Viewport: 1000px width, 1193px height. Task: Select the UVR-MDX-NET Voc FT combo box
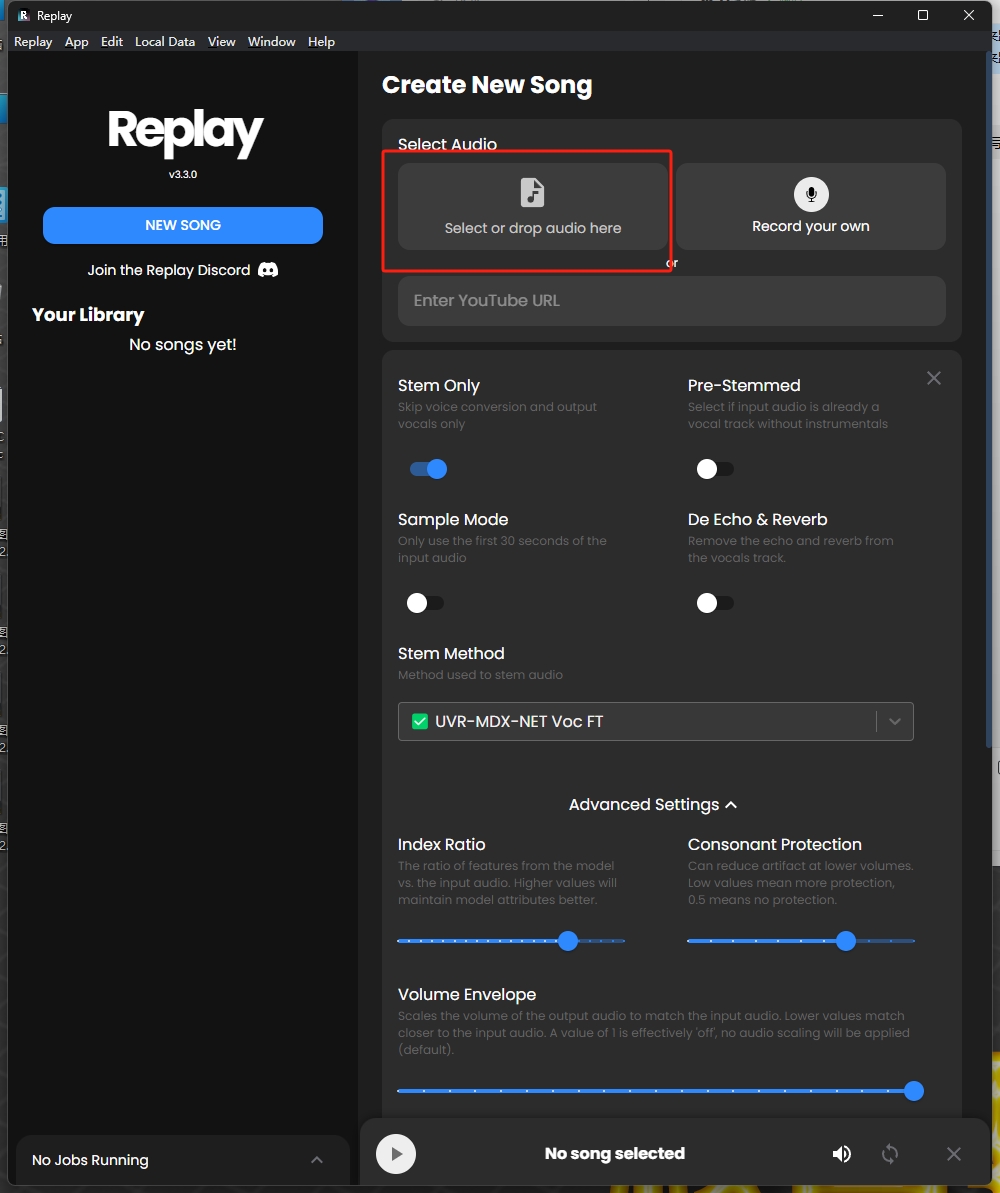tap(655, 721)
